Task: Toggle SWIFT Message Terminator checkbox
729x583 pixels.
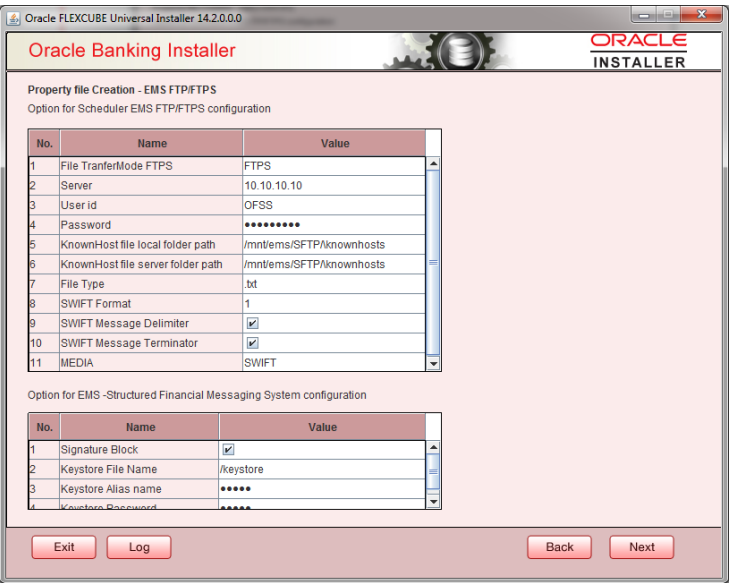Action: [252, 343]
